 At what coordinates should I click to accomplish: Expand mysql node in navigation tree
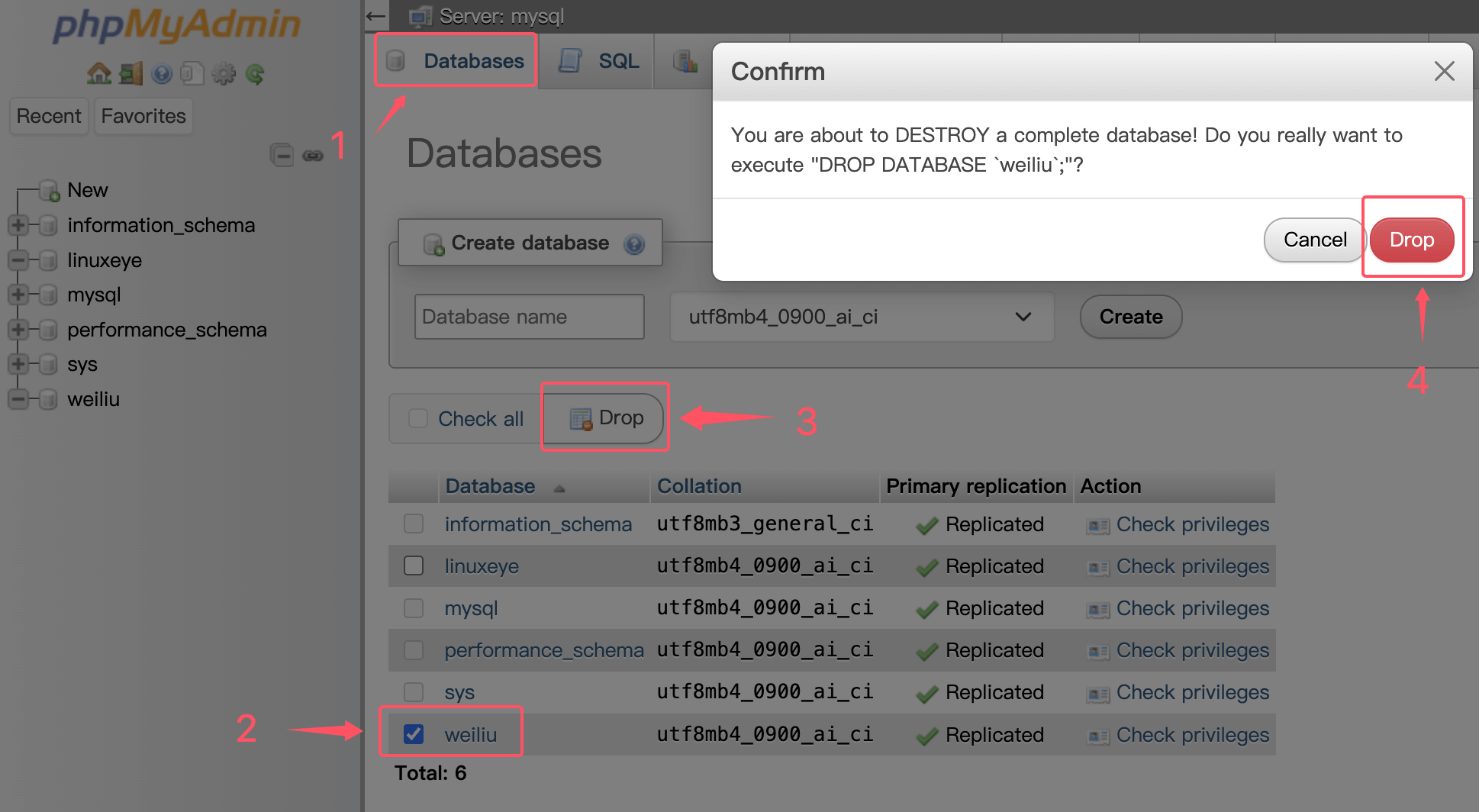tap(18, 295)
